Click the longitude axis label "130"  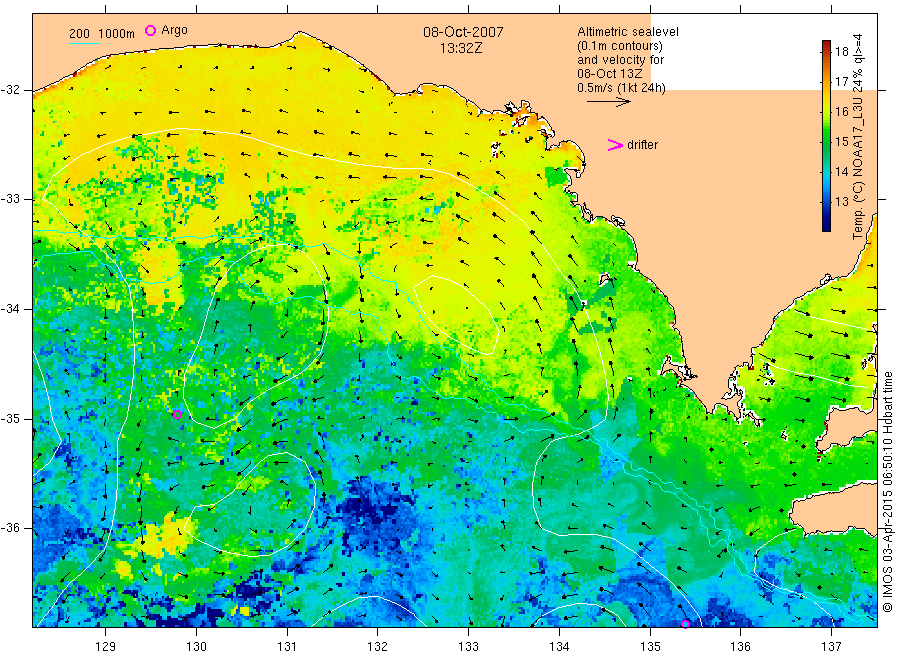pyautogui.click(x=196, y=647)
